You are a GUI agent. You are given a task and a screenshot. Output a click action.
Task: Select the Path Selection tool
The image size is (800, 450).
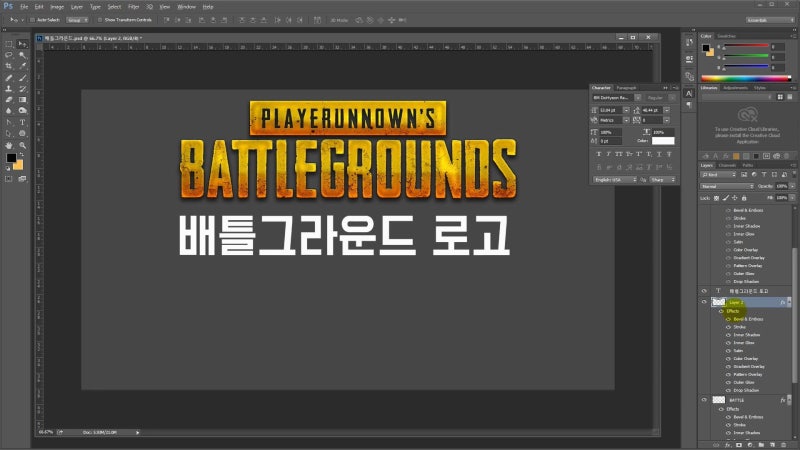pyautogui.click(x=9, y=133)
